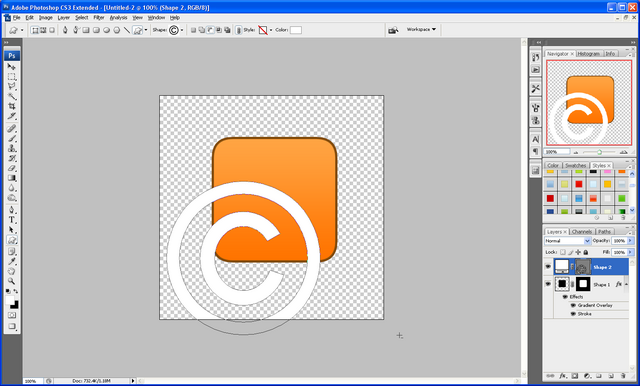Toggle Gradient Overlay effect visibility

coord(573,305)
